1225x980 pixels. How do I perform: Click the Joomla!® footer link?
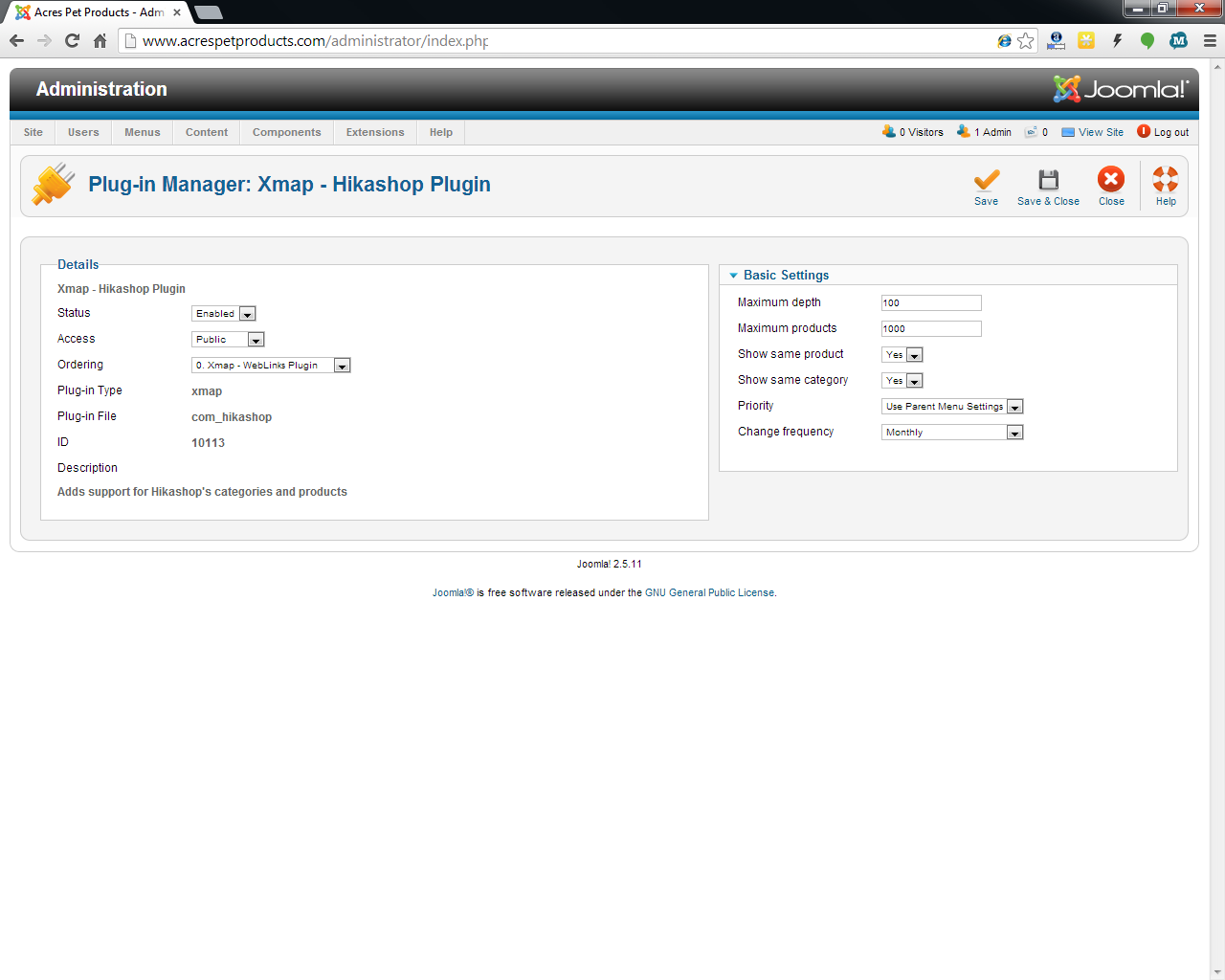pyautogui.click(x=453, y=593)
